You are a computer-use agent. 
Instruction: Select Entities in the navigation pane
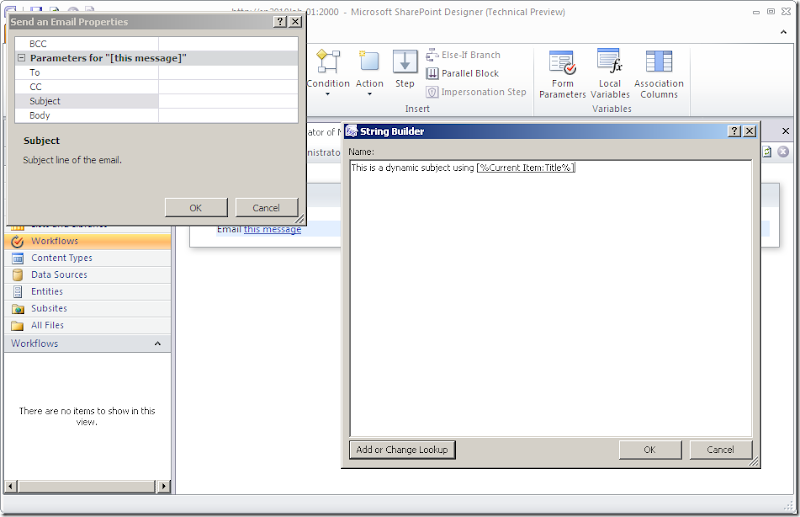(88, 291)
